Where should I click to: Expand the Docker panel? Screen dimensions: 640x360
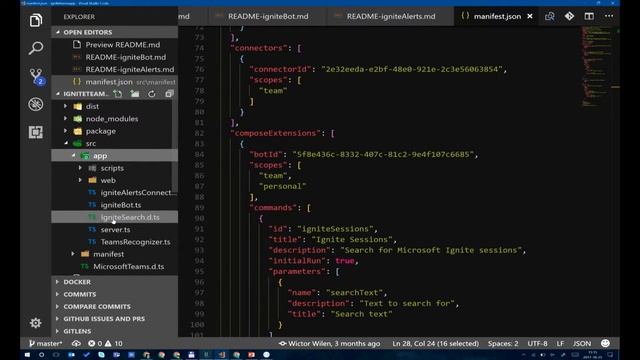point(115,282)
